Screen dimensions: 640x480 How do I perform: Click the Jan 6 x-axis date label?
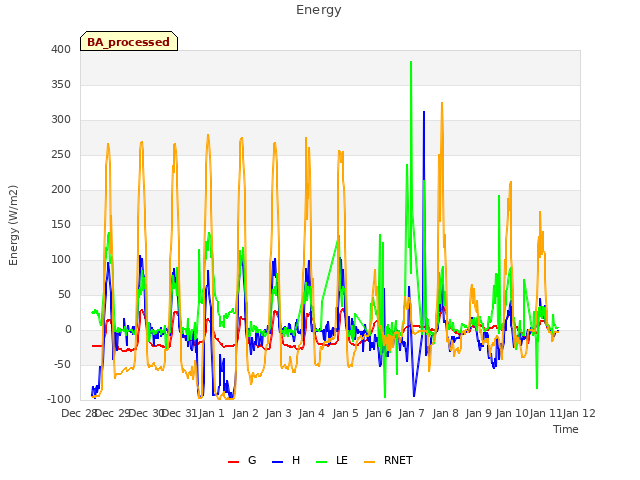[x=378, y=413]
